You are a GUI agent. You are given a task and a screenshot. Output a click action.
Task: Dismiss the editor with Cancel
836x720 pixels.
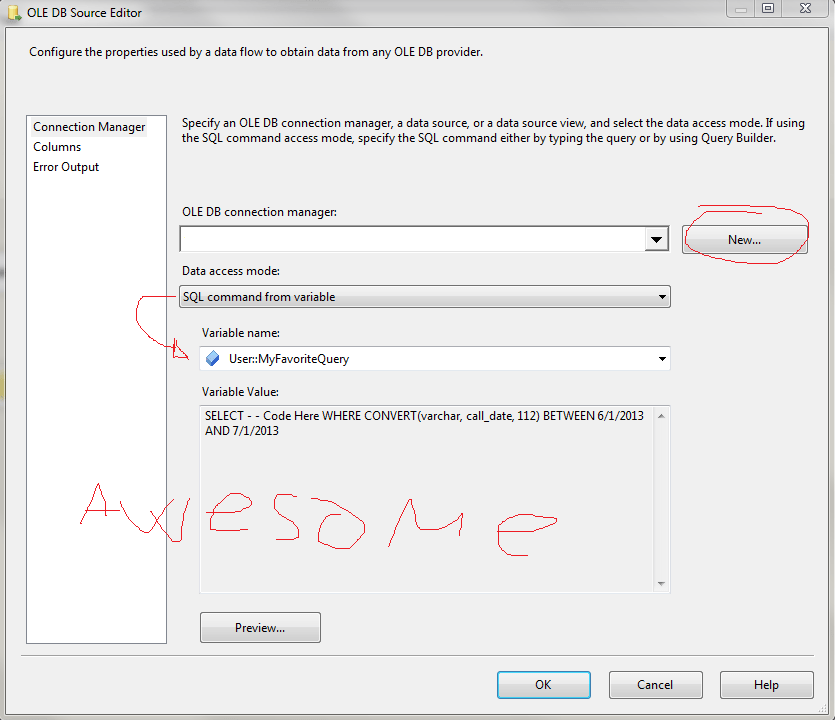(655, 685)
